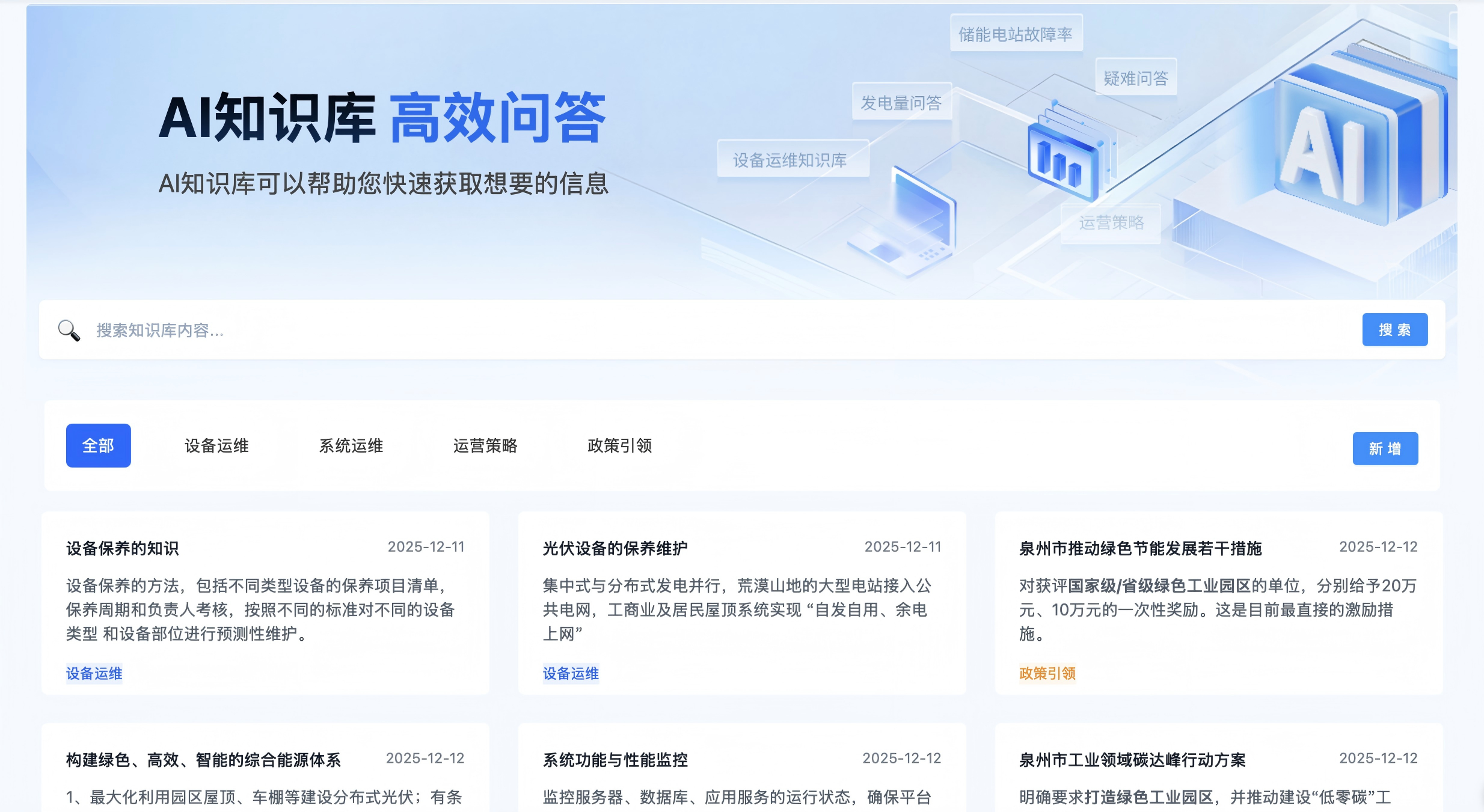Viewport: 1484px width, 812px height.
Task: Open the 光伏设备的保养维护 card
Action: click(x=615, y=548)
